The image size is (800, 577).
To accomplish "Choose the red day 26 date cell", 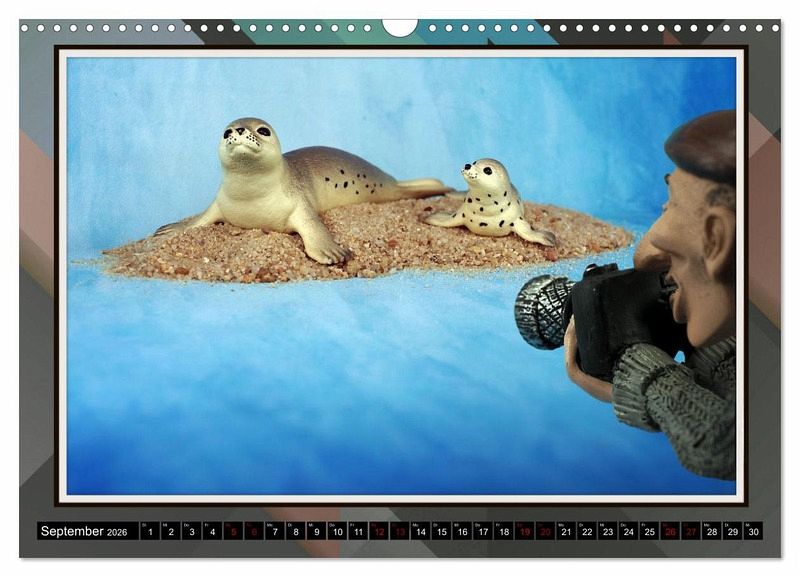I will (670, 531).
